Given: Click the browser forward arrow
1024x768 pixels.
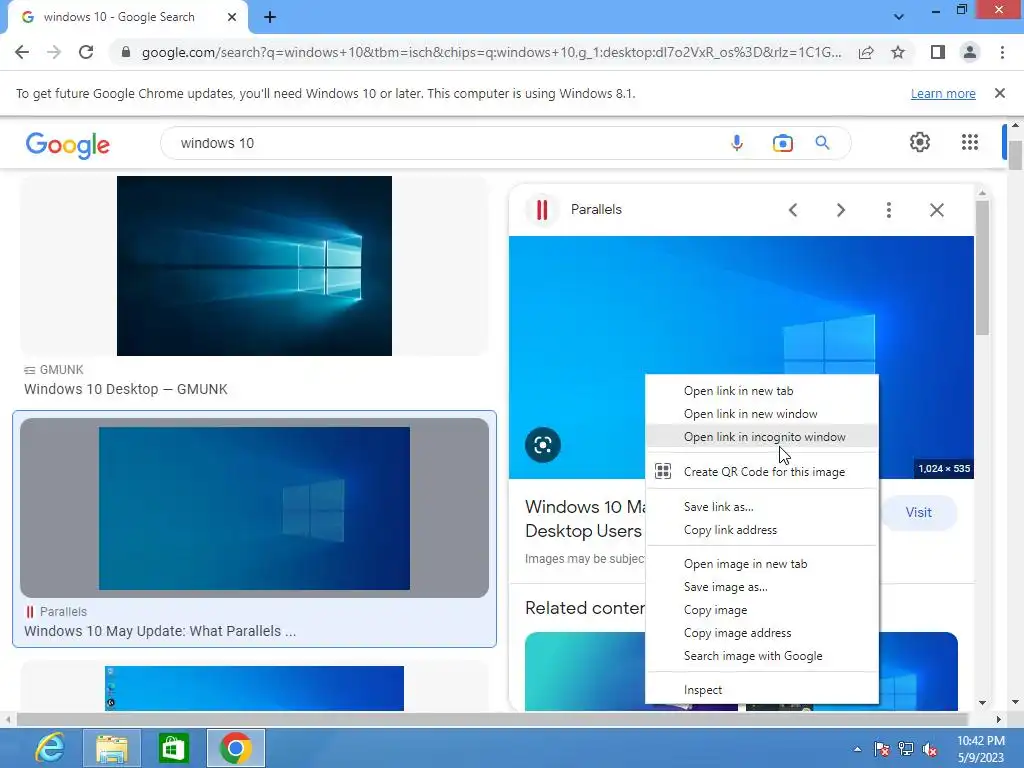Looking at the screenshot, I should tap(54, 52).
